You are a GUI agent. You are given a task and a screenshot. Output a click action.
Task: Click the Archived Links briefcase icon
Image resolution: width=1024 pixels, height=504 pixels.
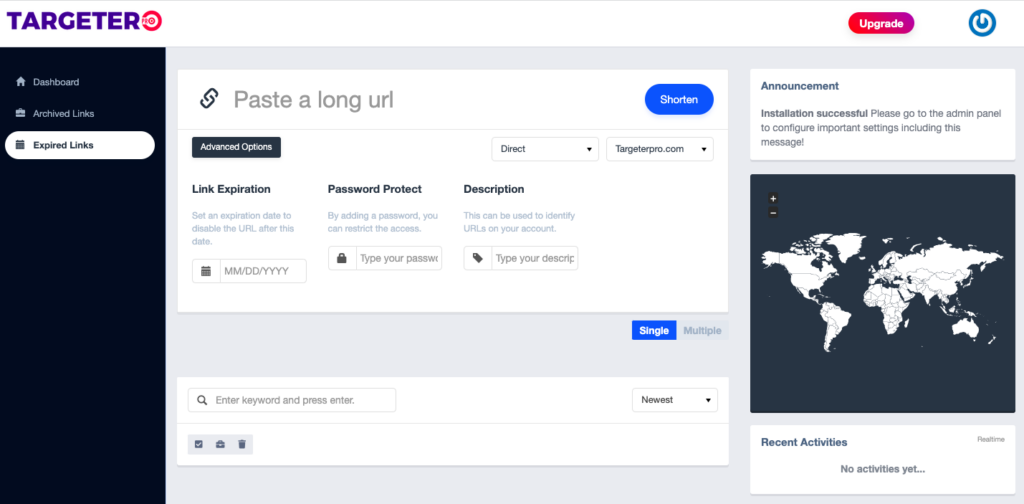coord(20,113)
